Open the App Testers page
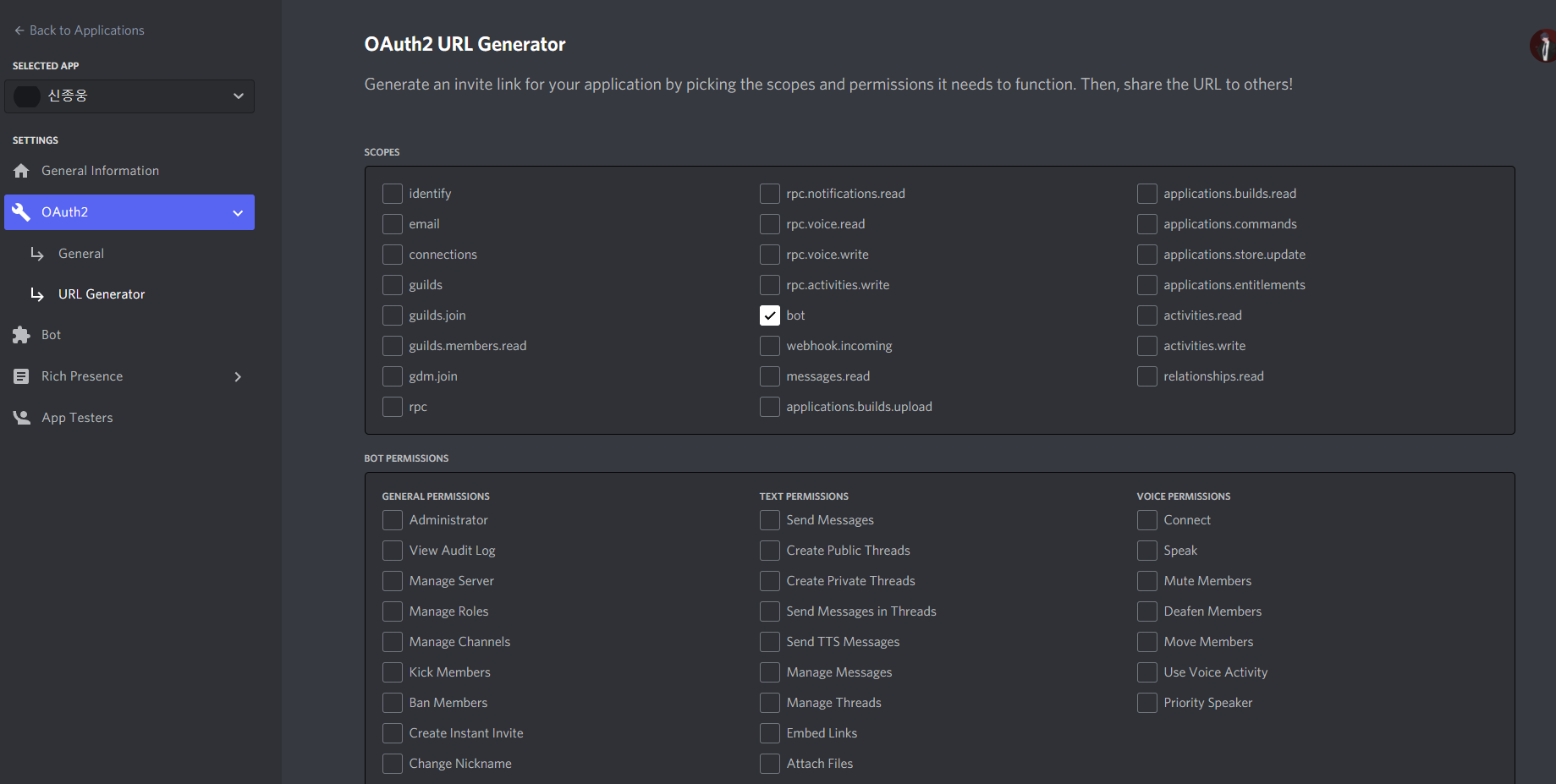Viewport: 1556px width, 784px height. pos(129,418)
